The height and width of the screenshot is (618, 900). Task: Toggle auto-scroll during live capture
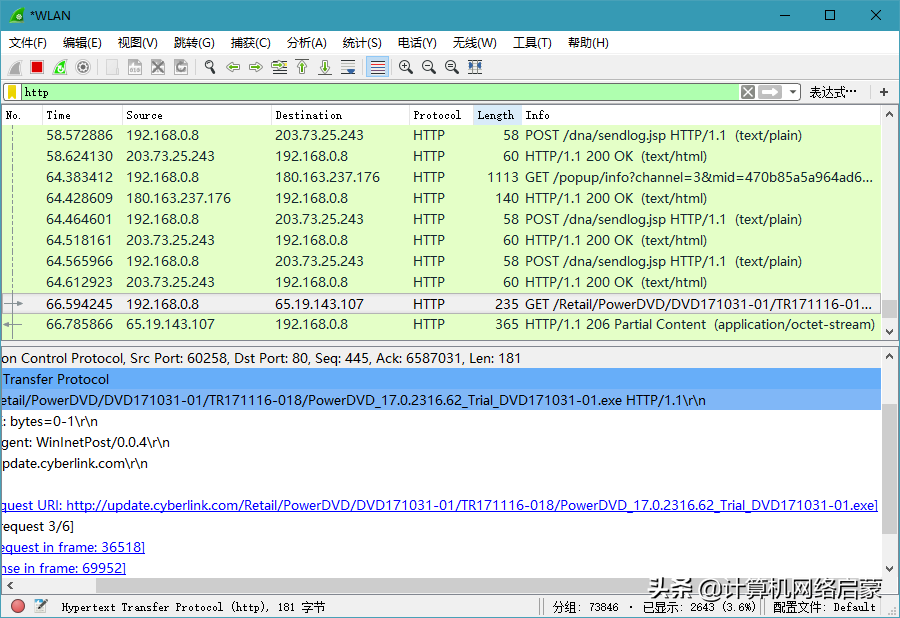(349, 67)
